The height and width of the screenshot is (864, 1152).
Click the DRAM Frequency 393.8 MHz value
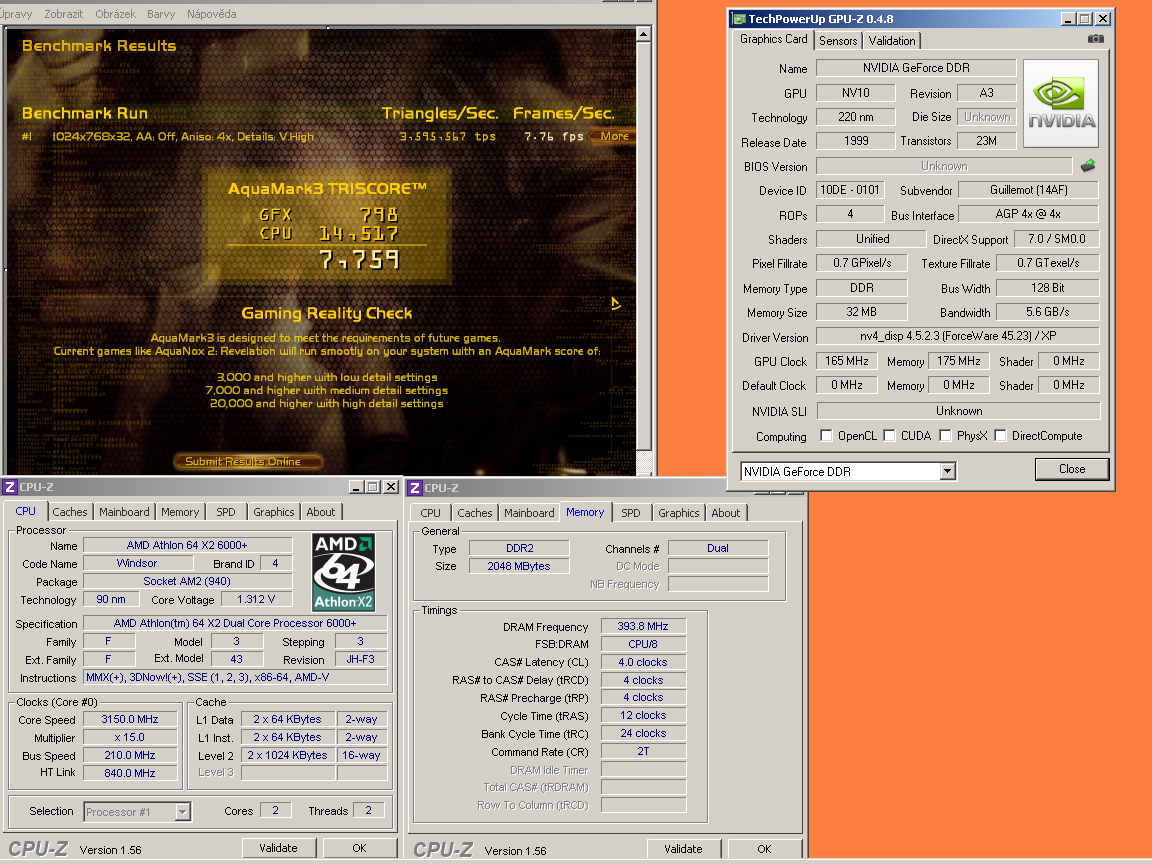pyautogui.click(x=643, y=627)
